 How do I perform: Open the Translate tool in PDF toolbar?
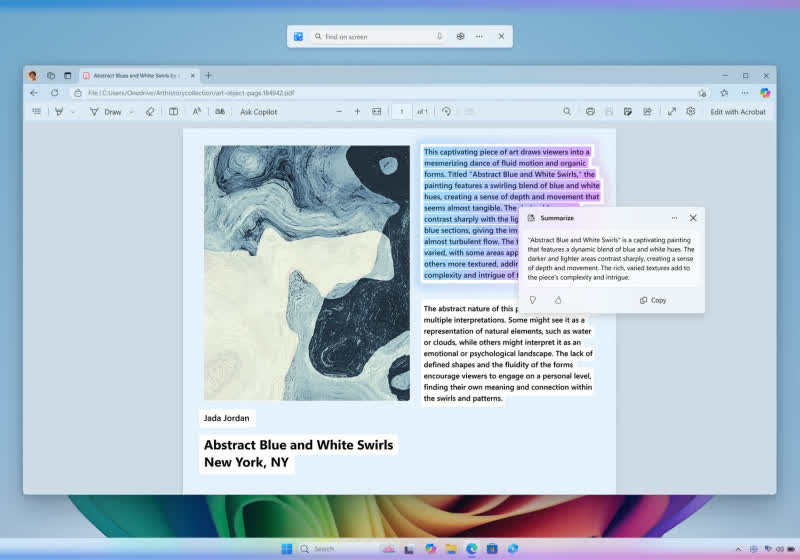pyautogui.click(x=220, y=112)
